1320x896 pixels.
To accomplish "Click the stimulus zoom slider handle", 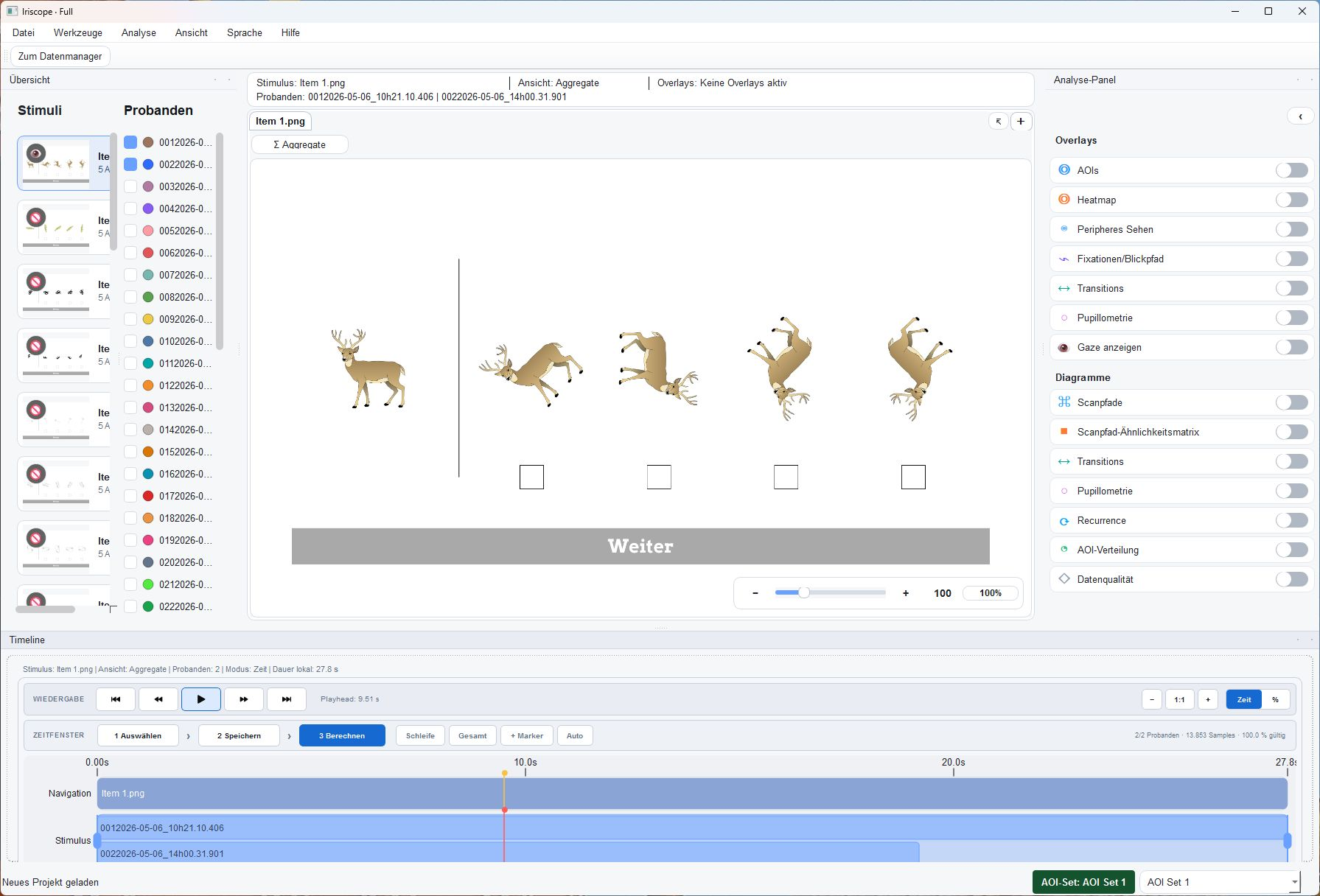I will [804, 592].
